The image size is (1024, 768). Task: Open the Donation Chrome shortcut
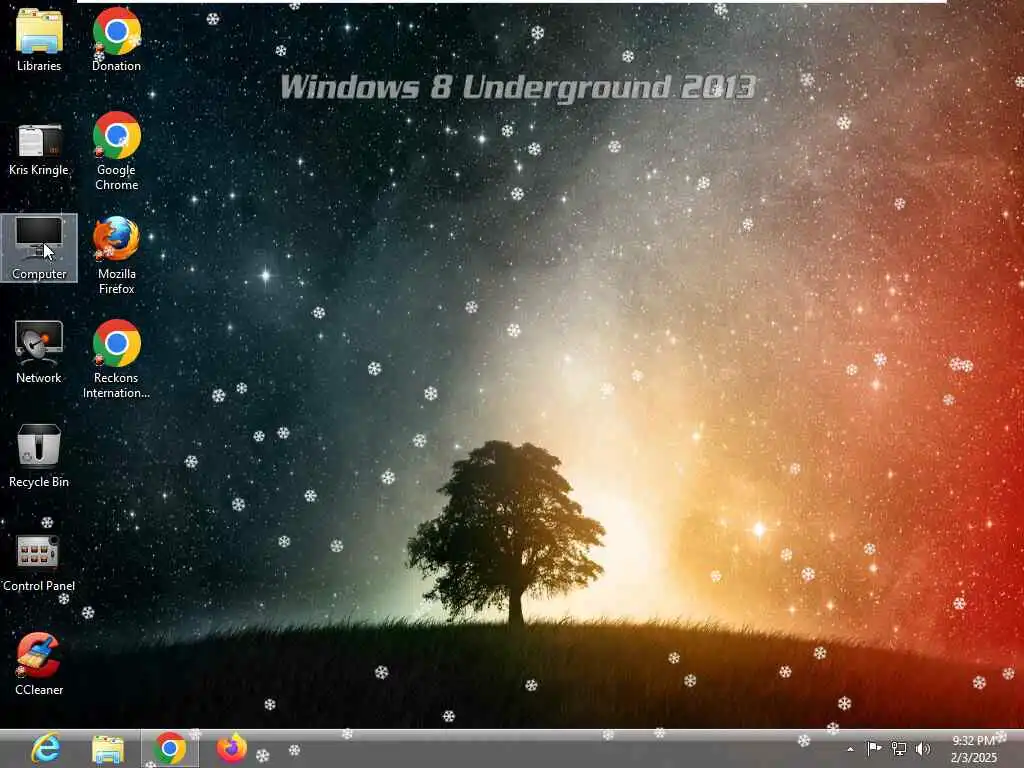point(116,38)
